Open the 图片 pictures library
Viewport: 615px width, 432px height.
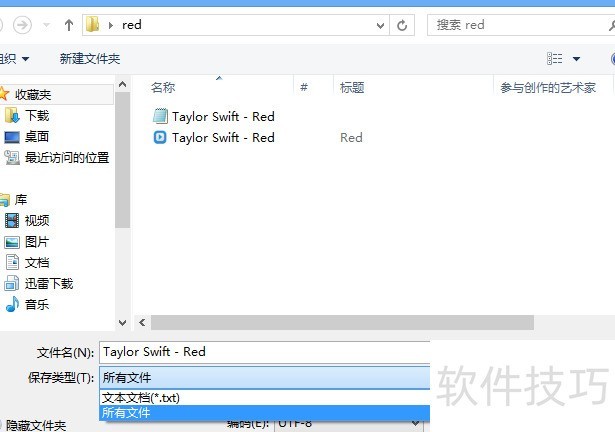click(x=37, y=242)
